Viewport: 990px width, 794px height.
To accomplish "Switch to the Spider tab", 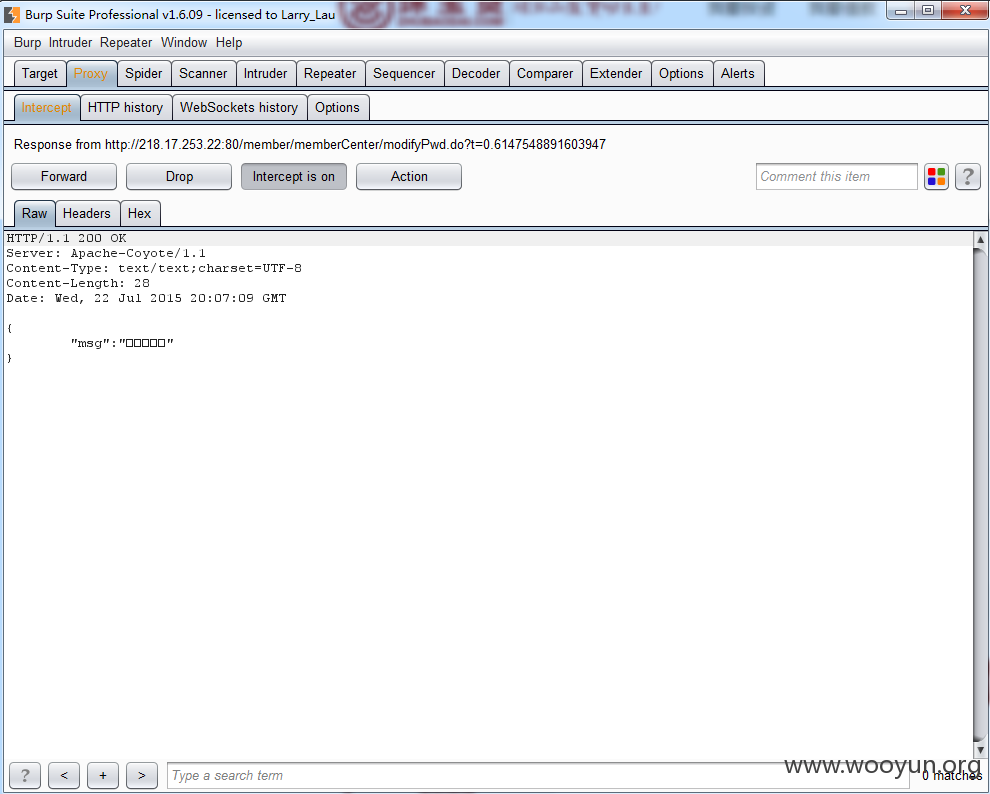I will pyautogui.click(x=144, y=73).
